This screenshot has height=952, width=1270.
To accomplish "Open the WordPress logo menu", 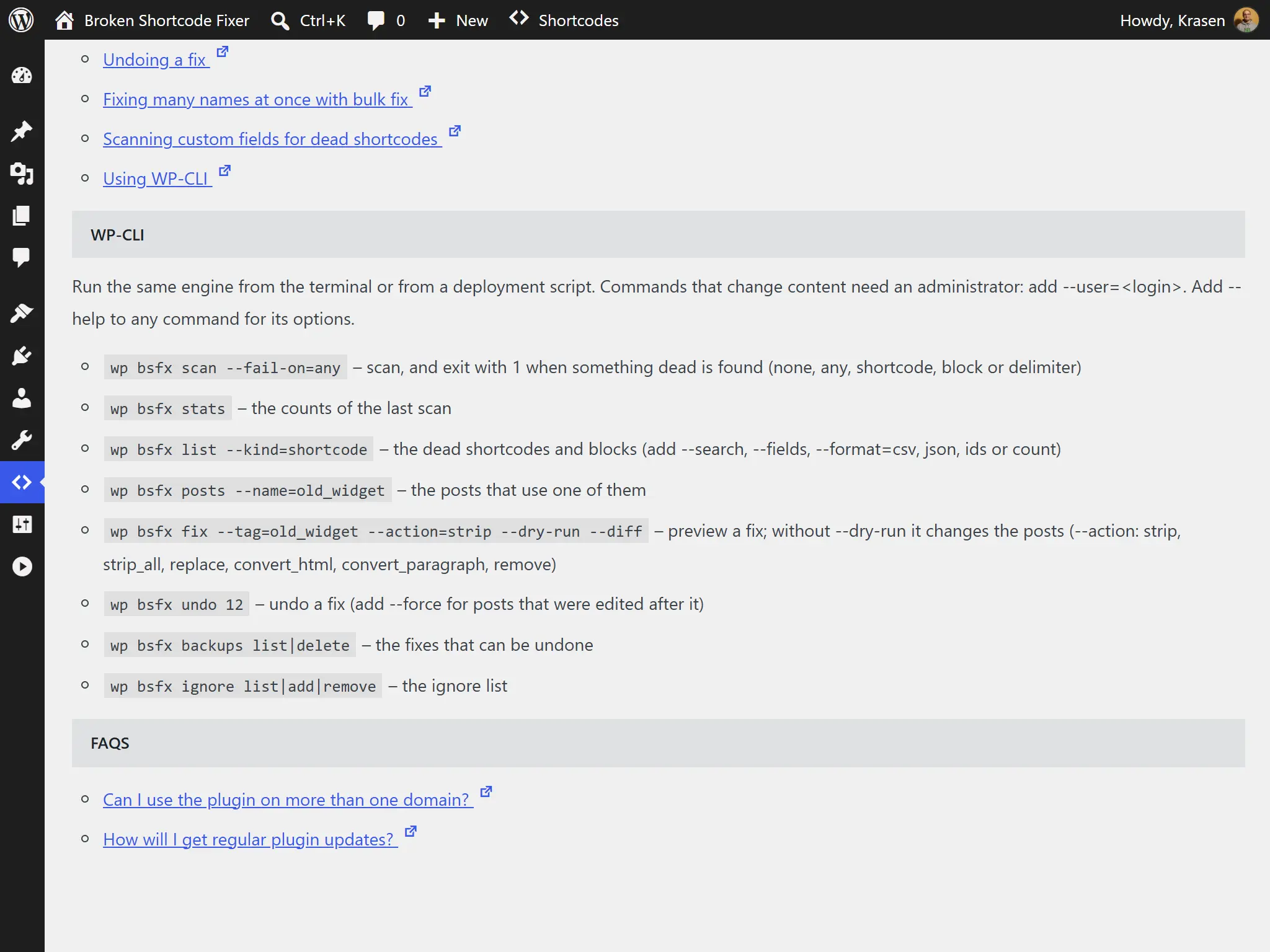I will (21, 20).
